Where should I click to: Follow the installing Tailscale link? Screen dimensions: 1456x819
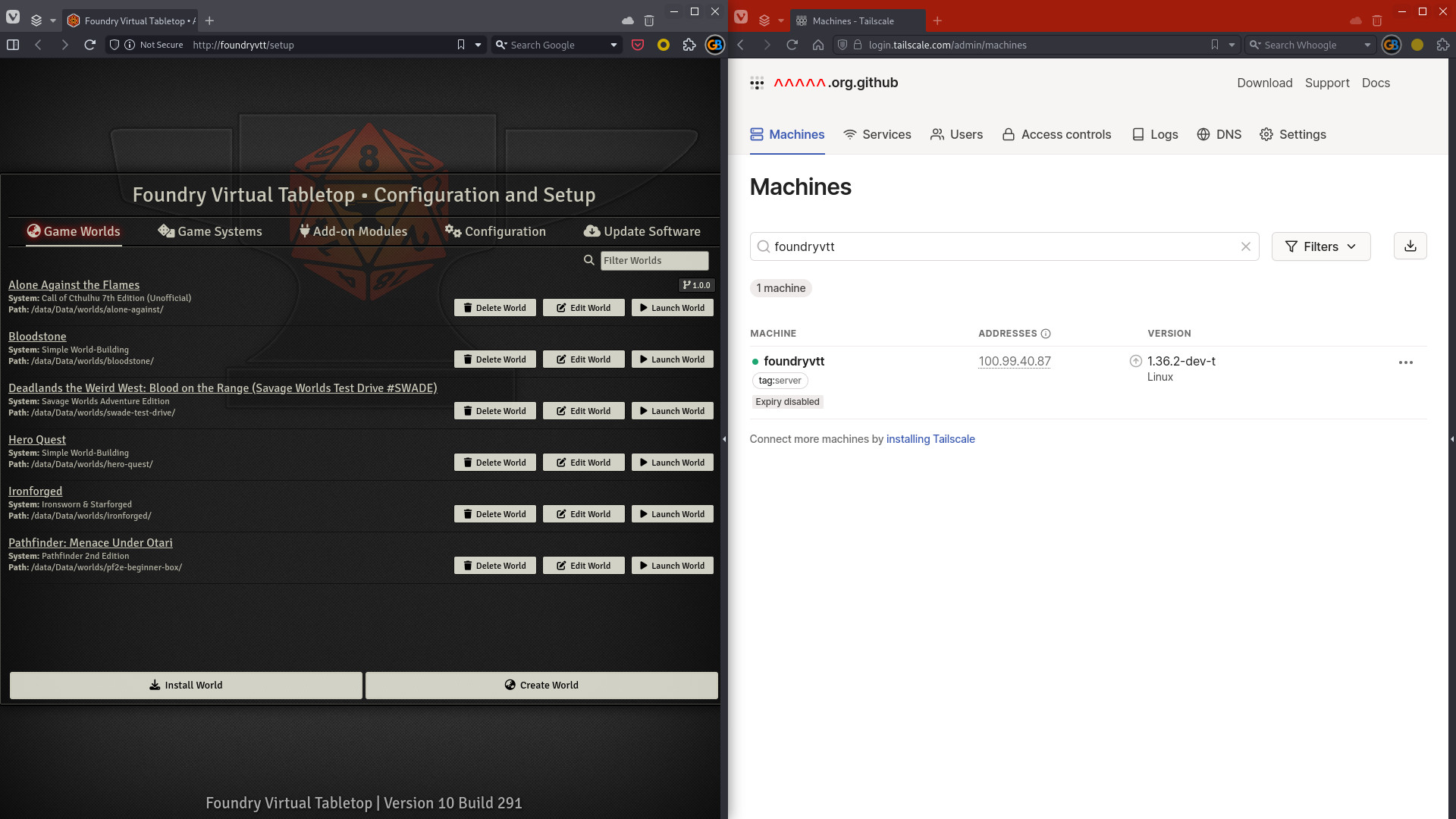click(930, 439)
